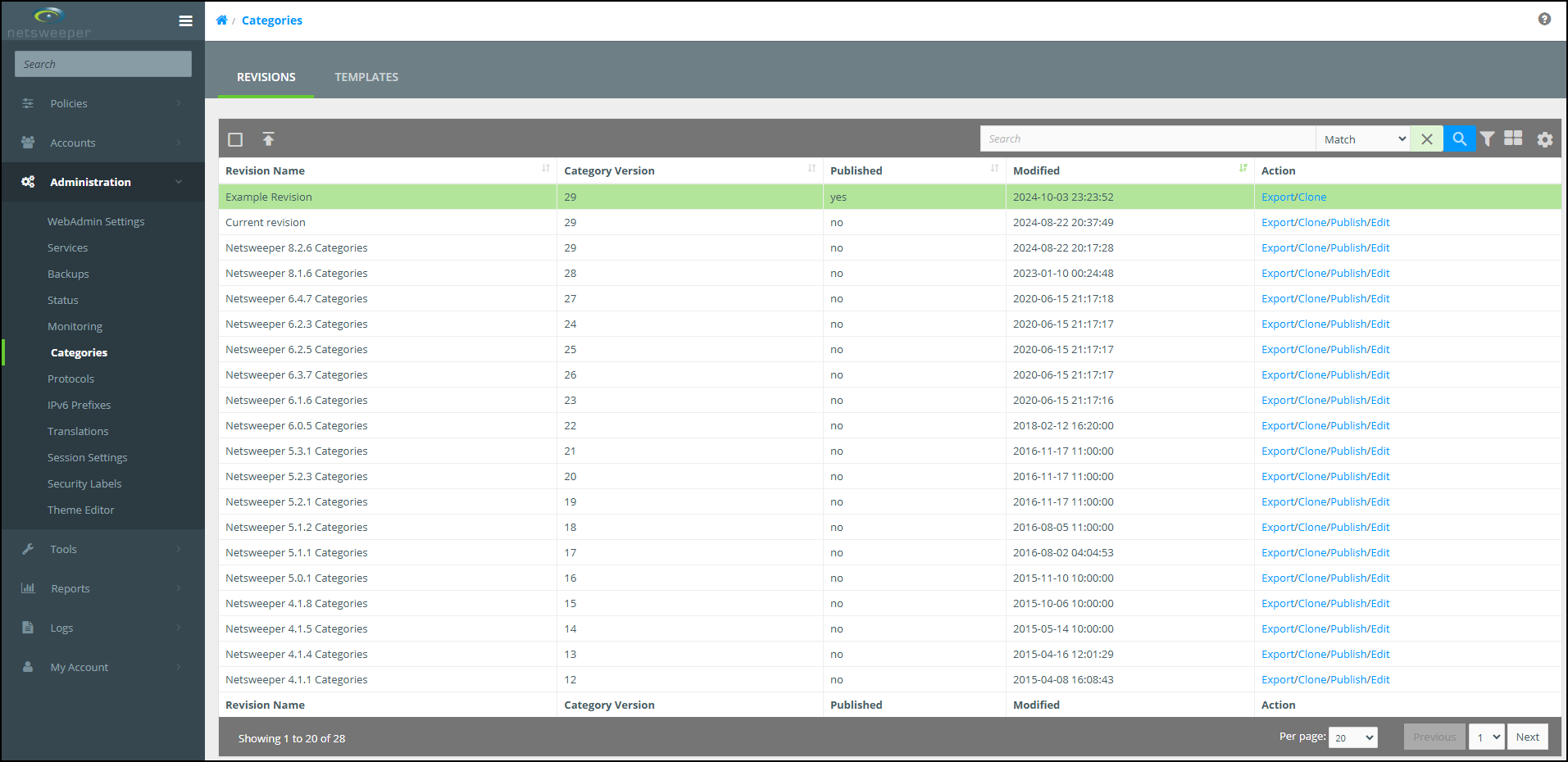
Task: Expand the Reports menu chevron
Action: pos(179,588)
